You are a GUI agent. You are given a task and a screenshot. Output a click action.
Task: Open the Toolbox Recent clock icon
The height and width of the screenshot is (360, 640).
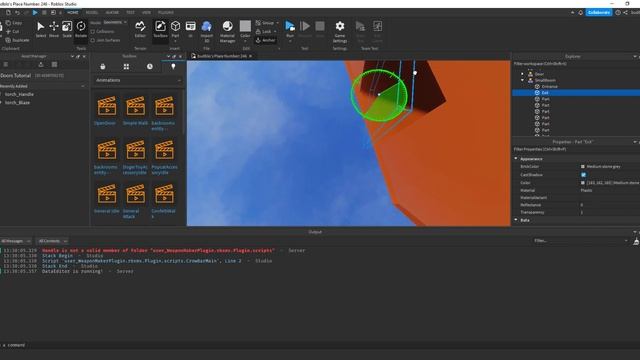[150, 67]
